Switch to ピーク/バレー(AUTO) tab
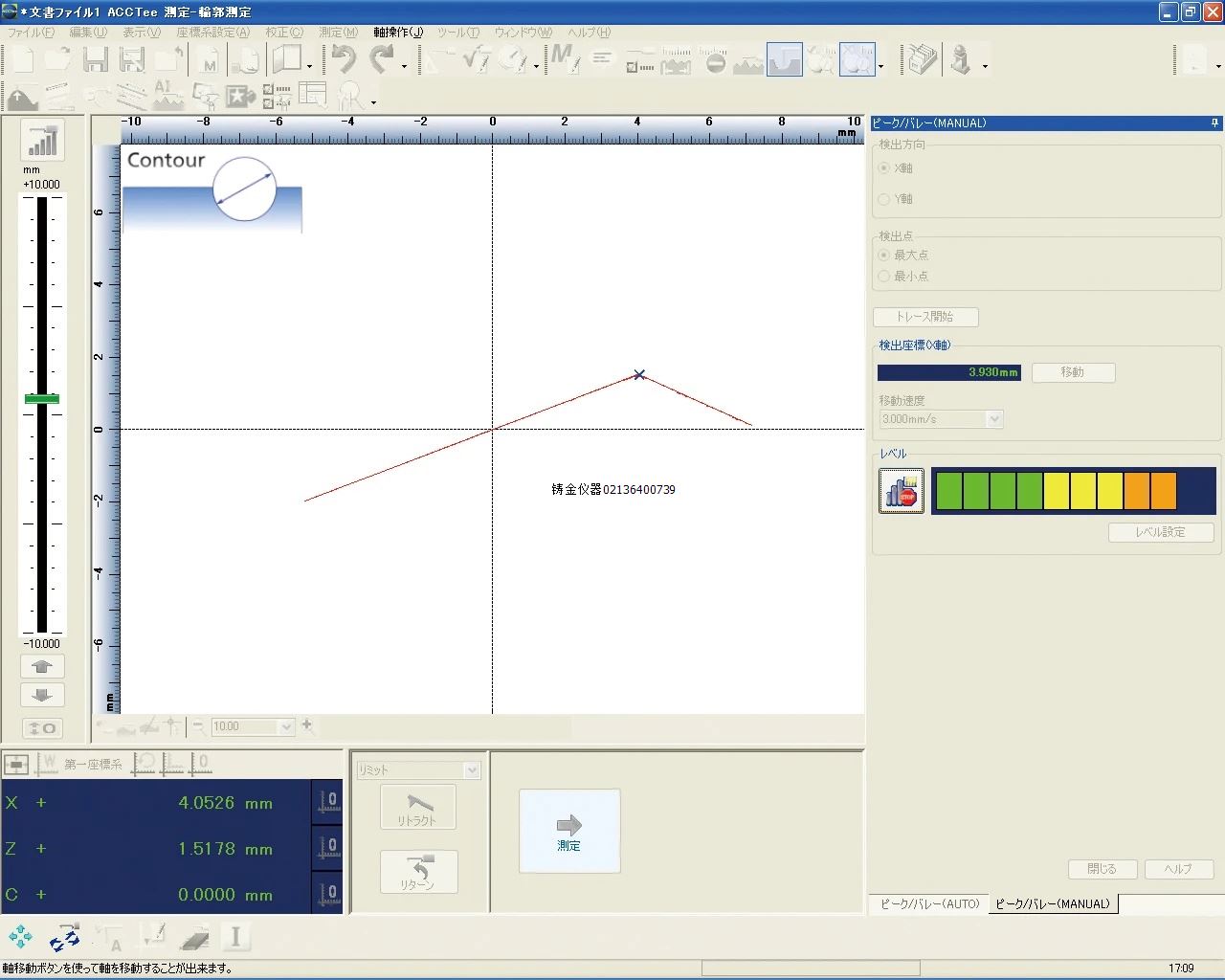The height and width of the screenshot is (980, 1225). point(929,903)
